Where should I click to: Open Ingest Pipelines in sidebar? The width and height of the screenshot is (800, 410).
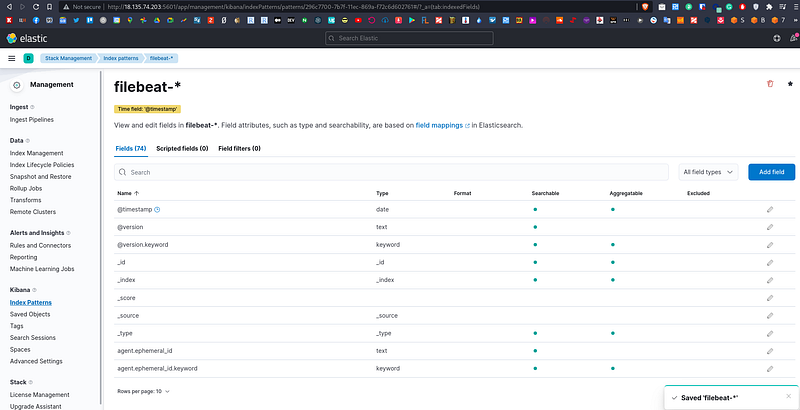tap(32, 120)
